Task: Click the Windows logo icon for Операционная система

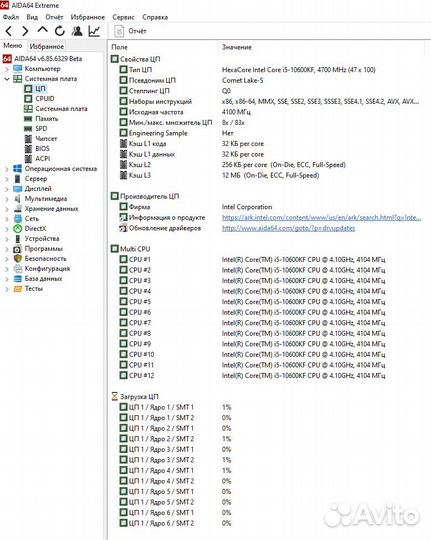Action: (17, 169)
